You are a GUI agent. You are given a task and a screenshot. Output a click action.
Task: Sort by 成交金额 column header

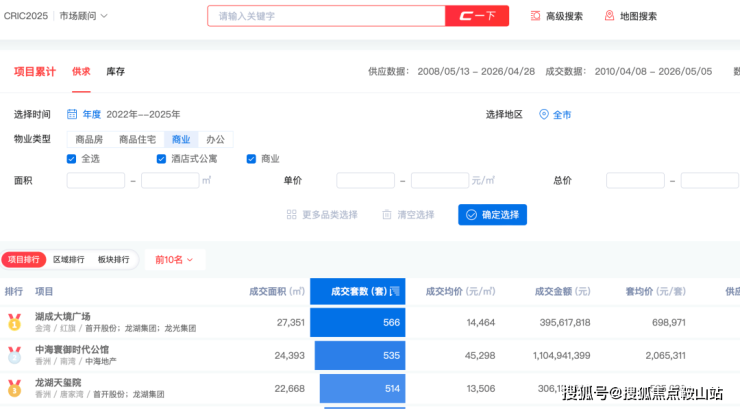563,291
